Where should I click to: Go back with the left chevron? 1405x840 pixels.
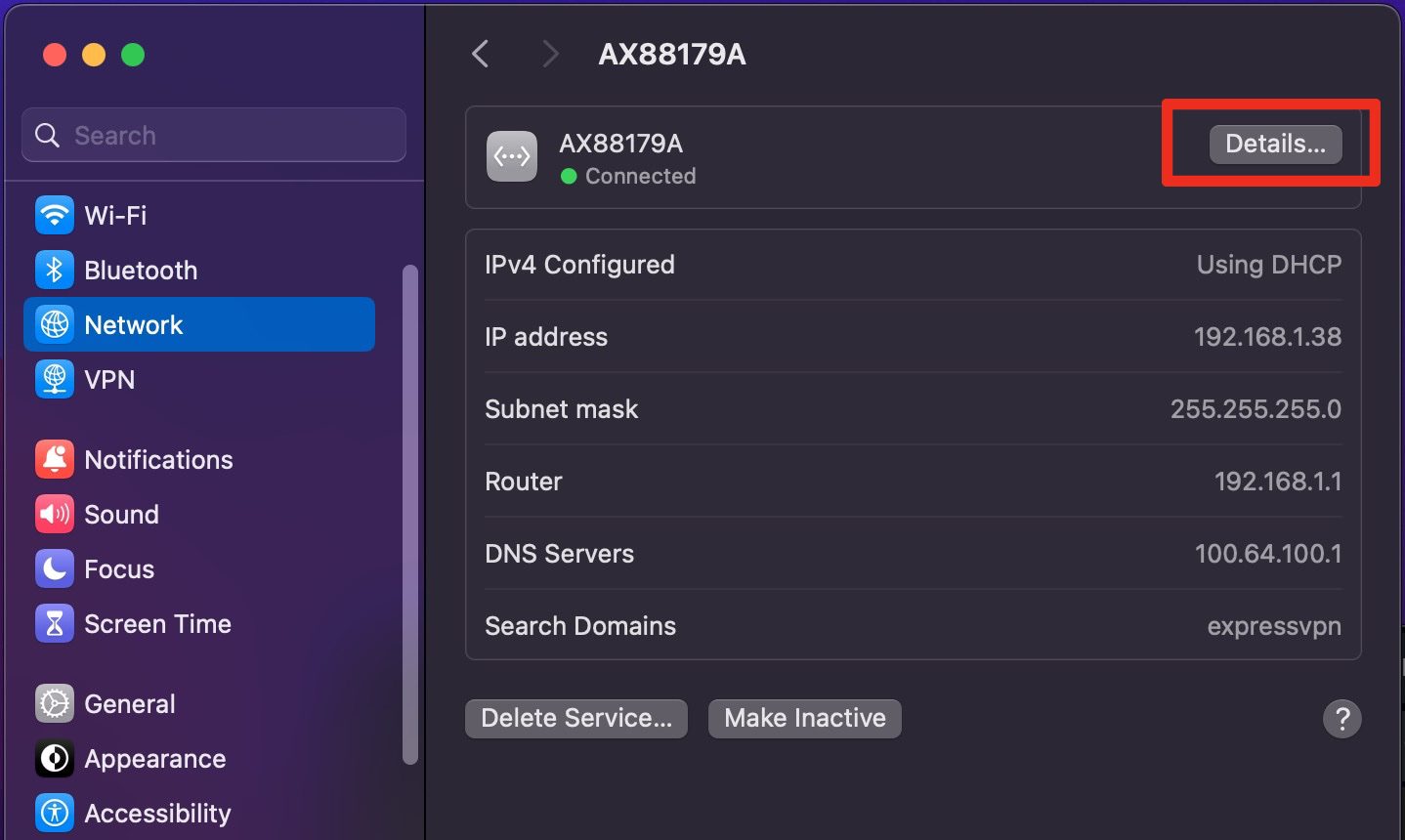[x=480, y=54]
